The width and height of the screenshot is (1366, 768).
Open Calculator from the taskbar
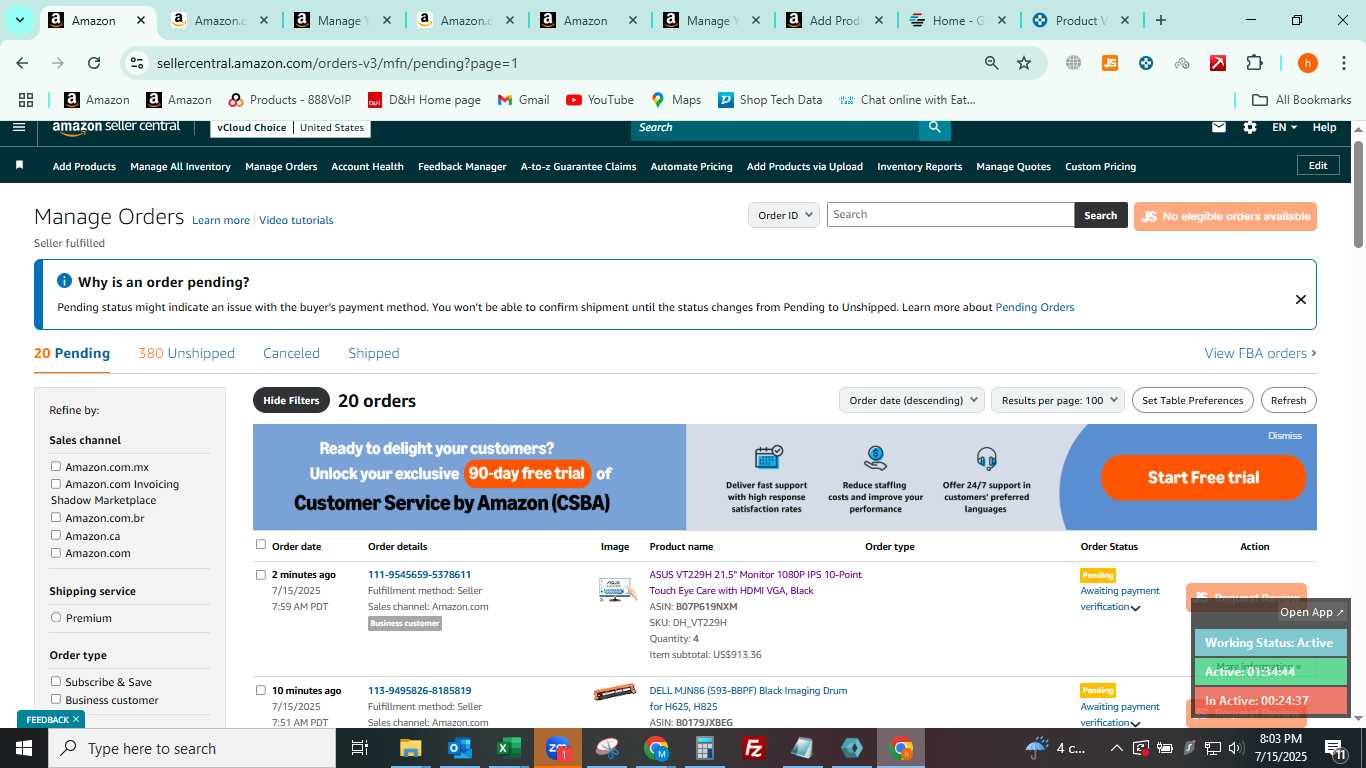pyautogui.click(x=705, y=748)
